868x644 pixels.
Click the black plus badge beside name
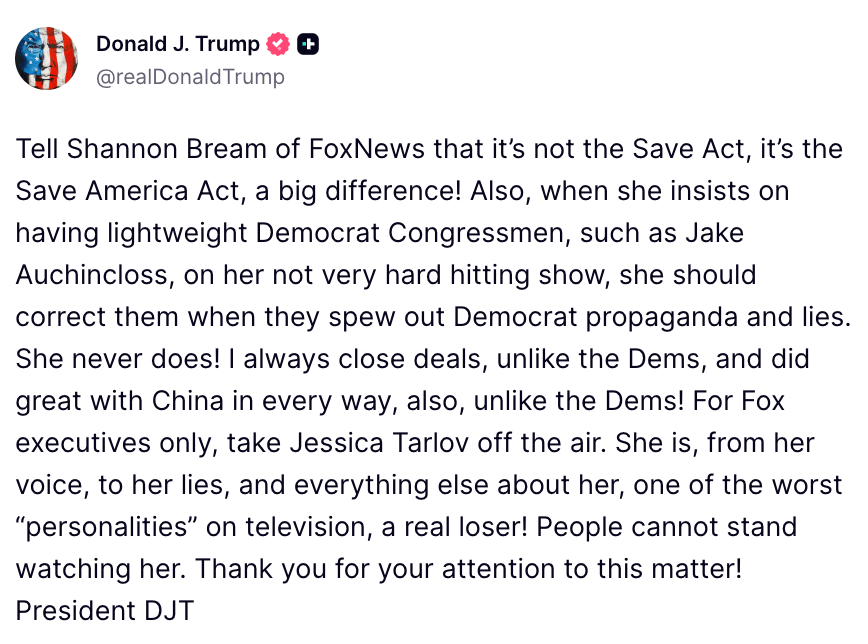pos(308,44)
